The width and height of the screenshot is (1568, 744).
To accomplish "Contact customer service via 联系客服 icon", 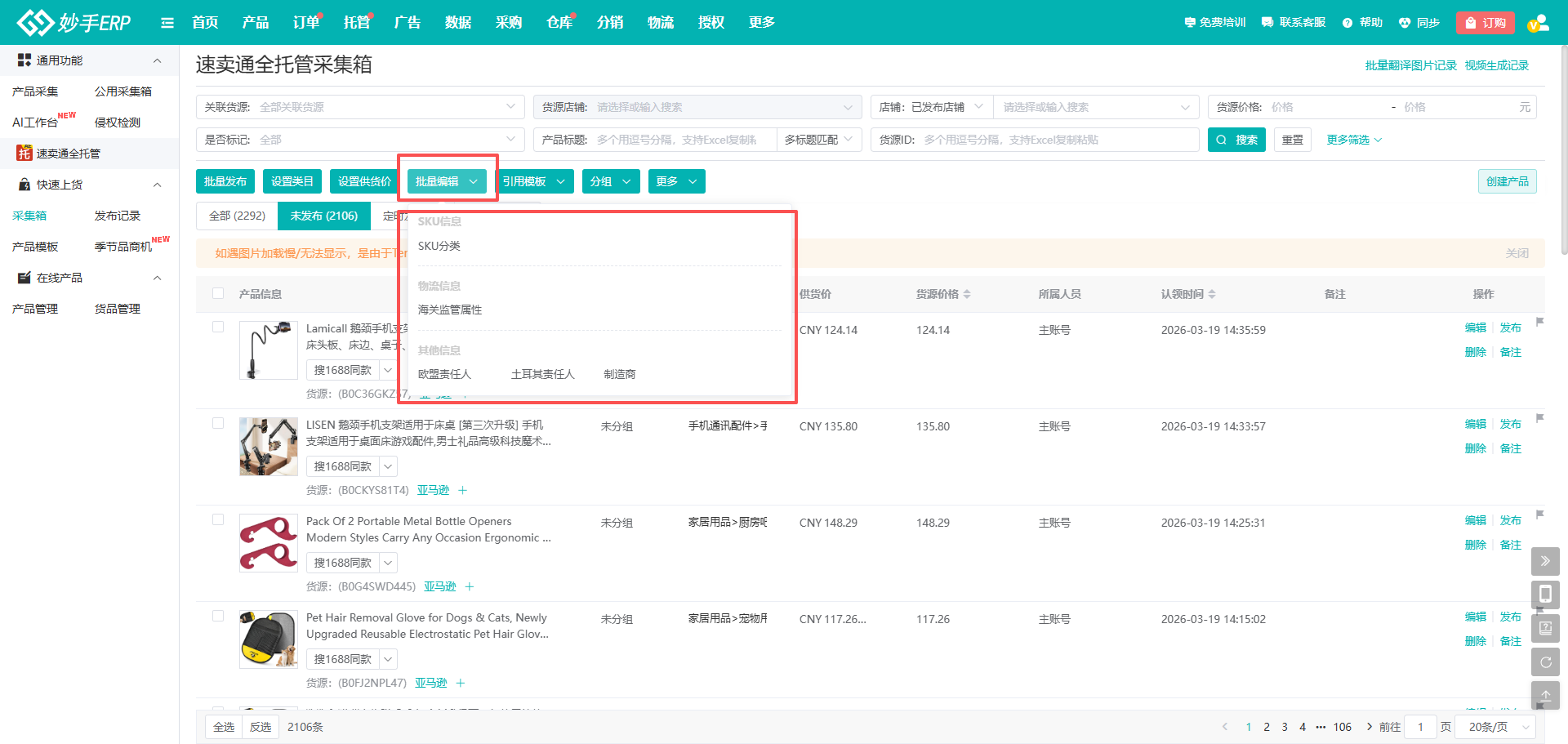I will pyautogui.click(x=1293, y=22).
